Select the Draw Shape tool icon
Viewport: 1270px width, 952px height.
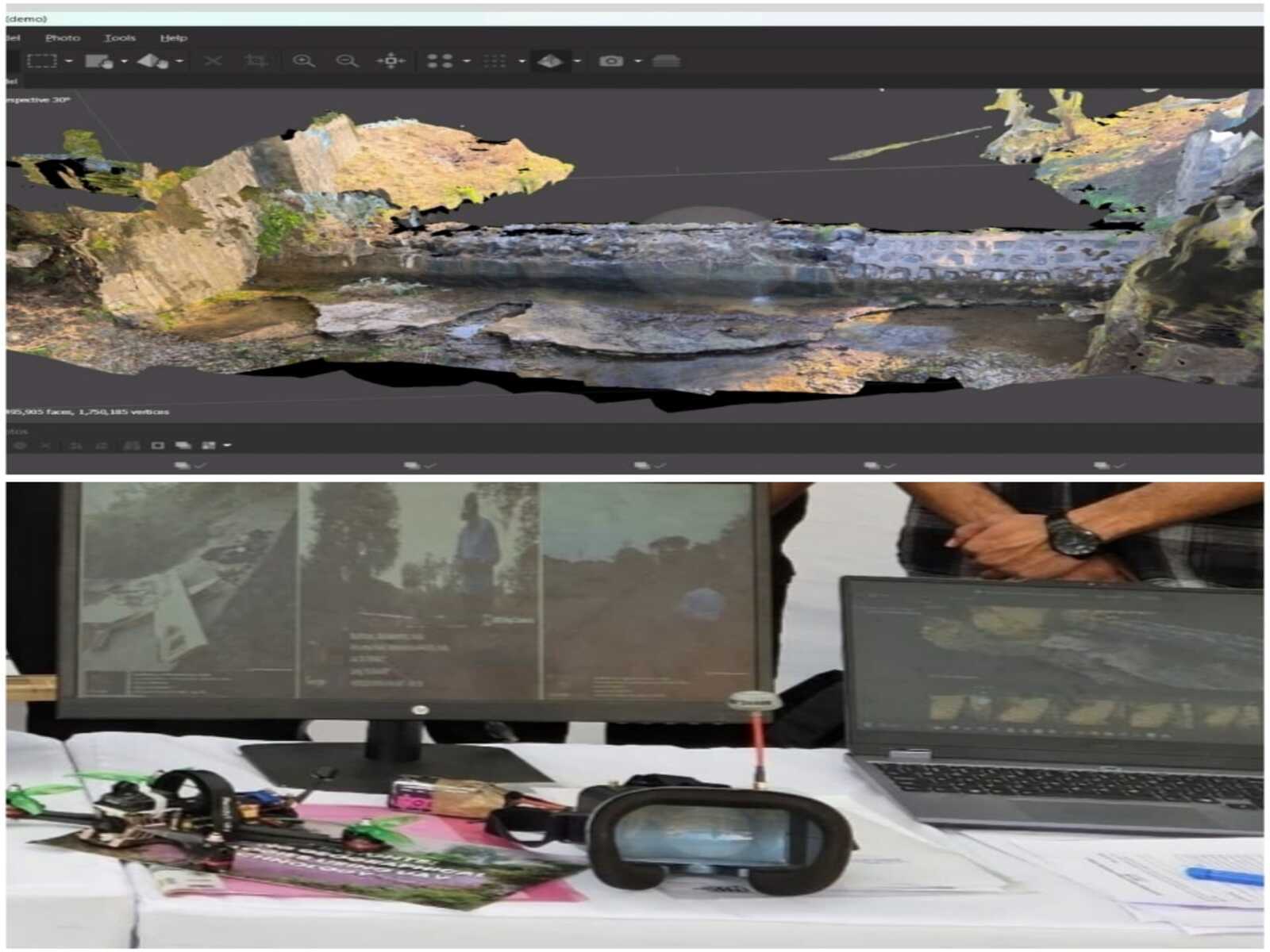tap(98, 61)
